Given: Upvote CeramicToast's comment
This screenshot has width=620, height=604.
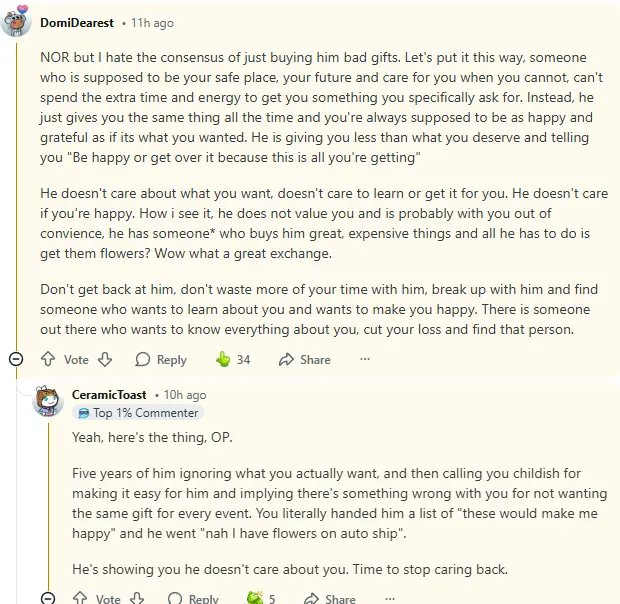Looking at the screenshot, I should click(79, 598).
